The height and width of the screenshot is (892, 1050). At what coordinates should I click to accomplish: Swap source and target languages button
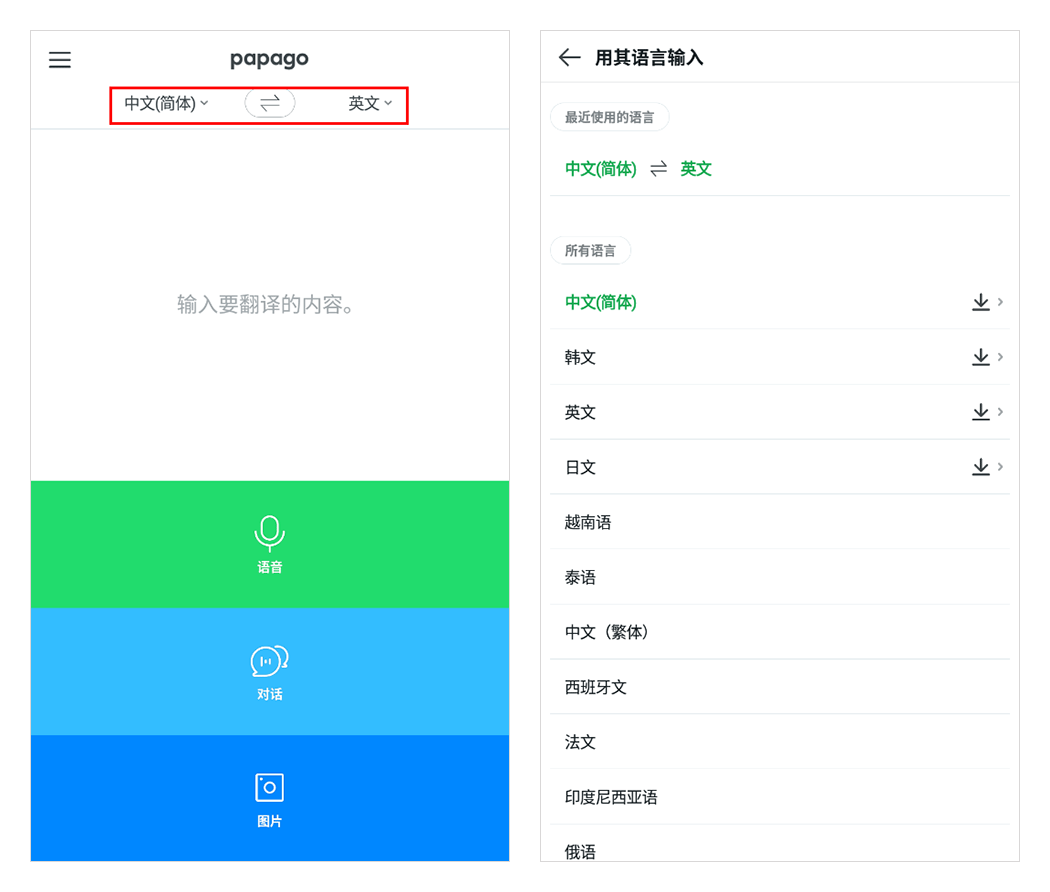tap(270, 103)
